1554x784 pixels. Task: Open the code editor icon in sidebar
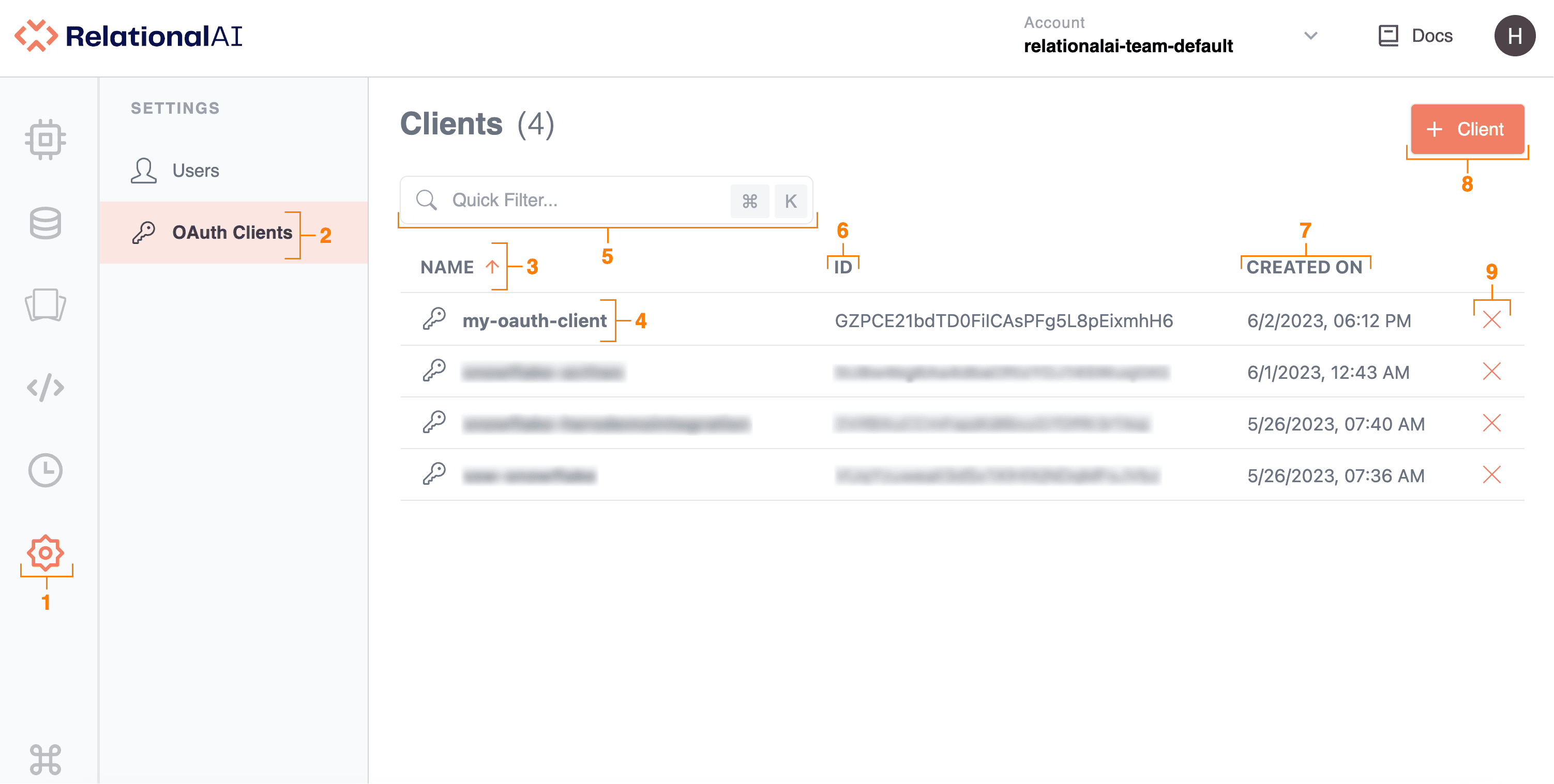click(45, 388)
